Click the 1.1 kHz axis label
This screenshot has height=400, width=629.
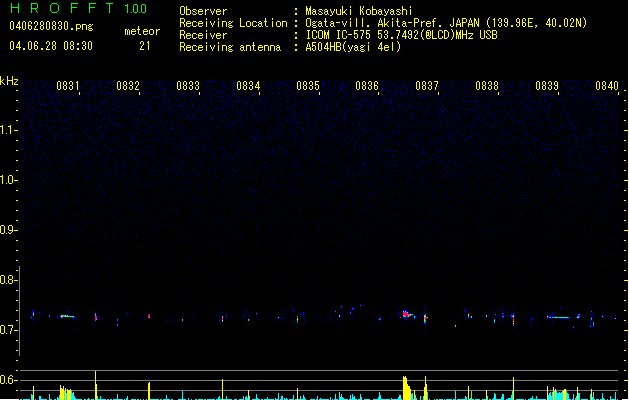[8, 130]
